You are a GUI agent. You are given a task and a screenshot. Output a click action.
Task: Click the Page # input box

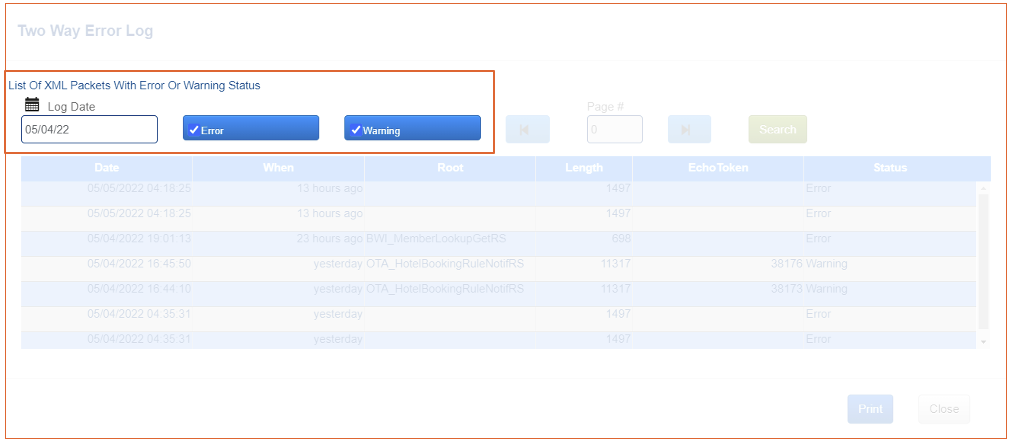pos(614,130)
